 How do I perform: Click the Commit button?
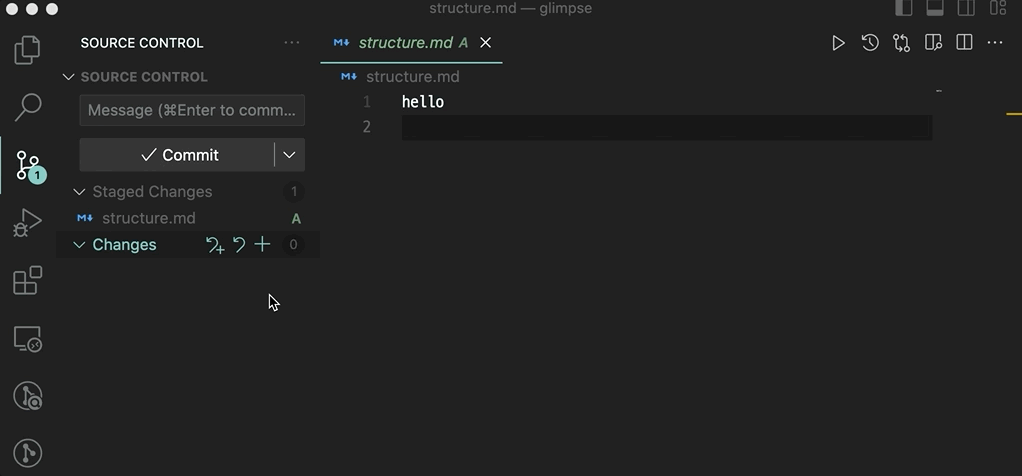point(178,155)
